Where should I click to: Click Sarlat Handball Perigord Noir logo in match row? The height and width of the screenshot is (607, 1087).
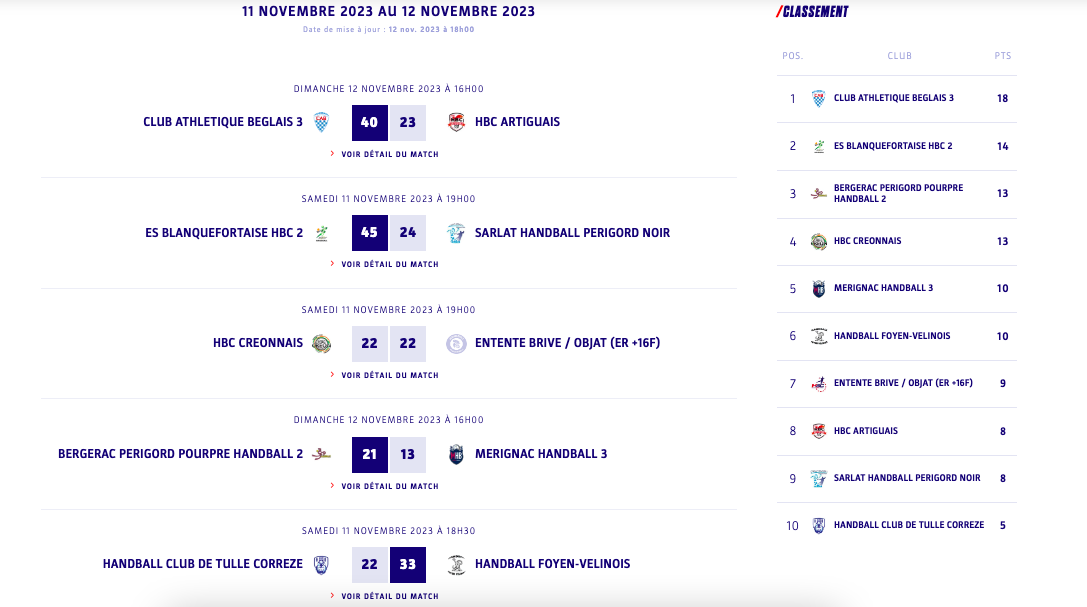click(456, 233)
